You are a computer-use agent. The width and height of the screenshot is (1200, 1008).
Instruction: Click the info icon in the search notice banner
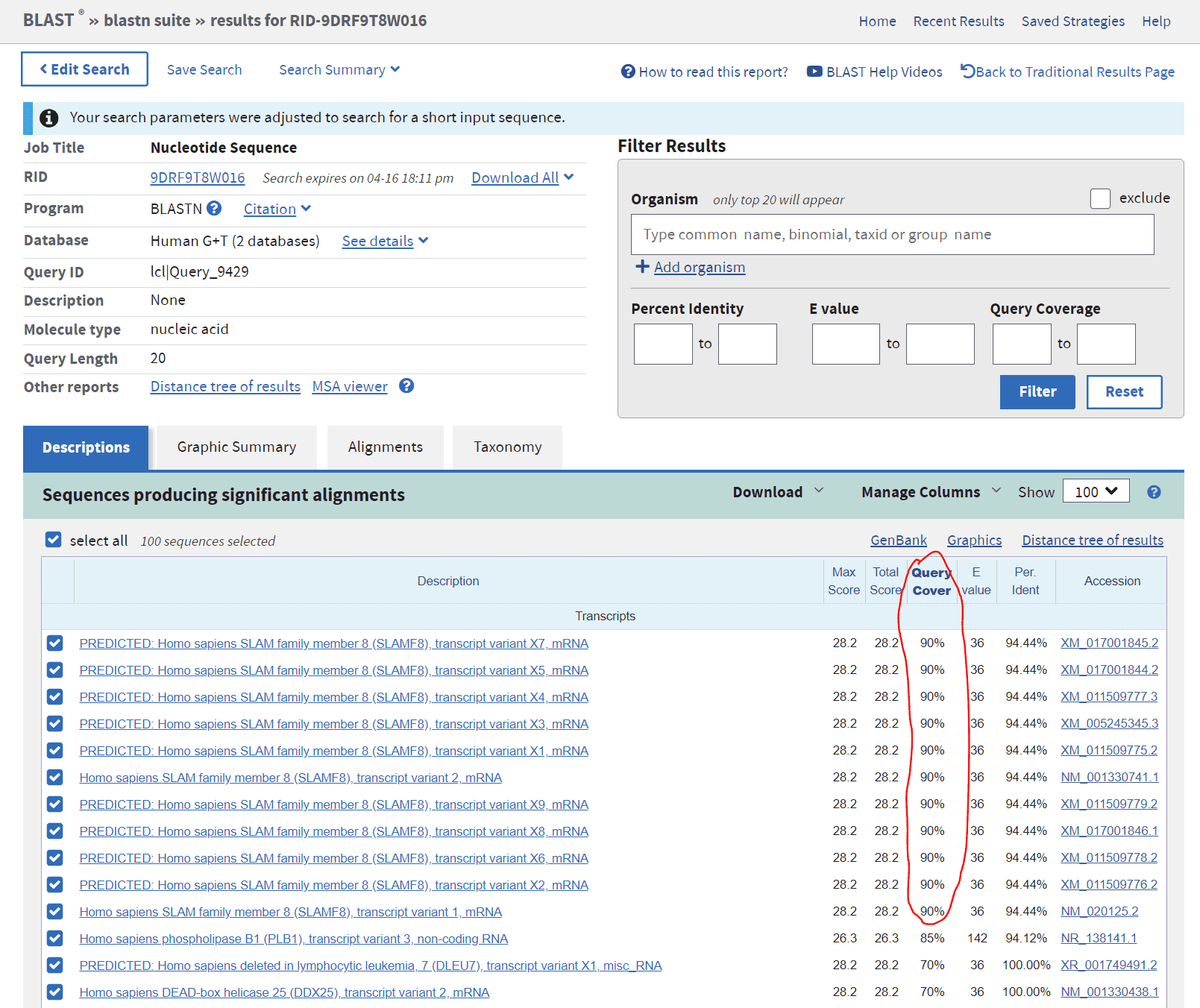point(49,118)
